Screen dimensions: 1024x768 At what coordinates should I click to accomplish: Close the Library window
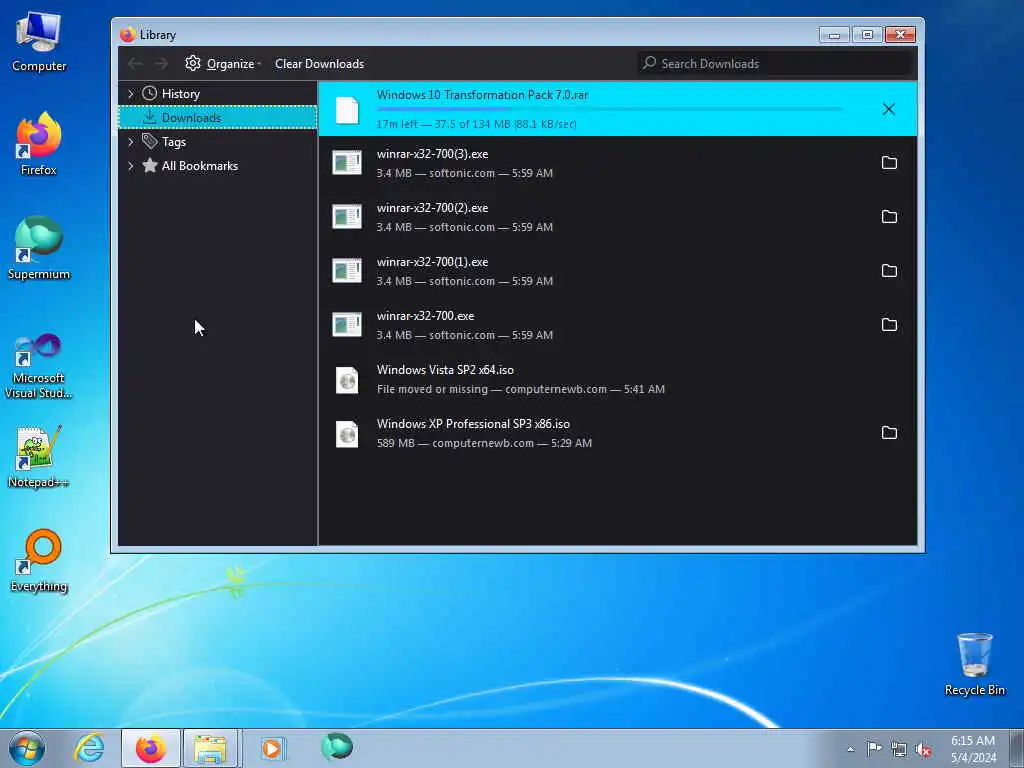pos(900,35)
